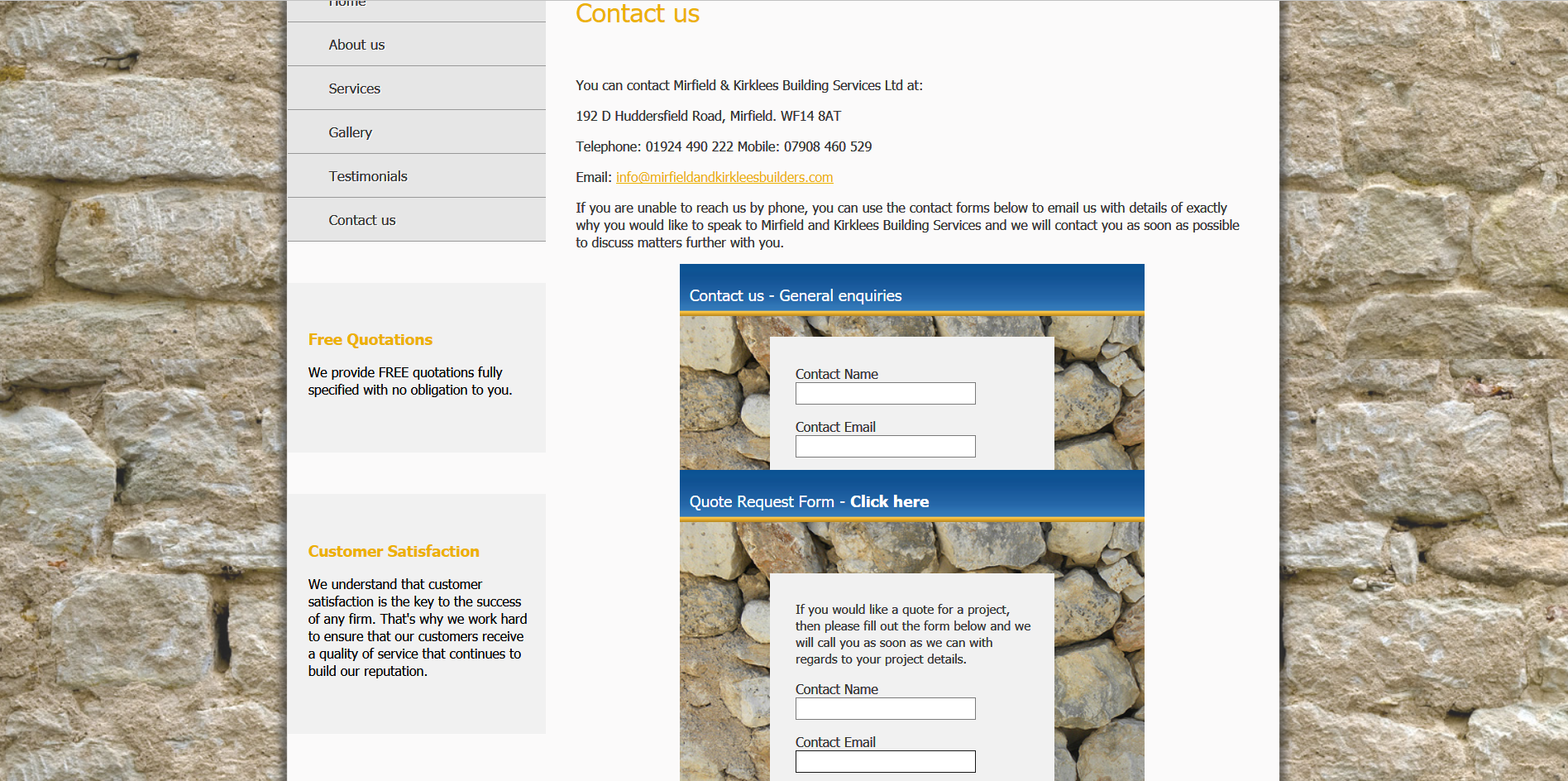The image size is (1568, 781).
Task: Click the telephone number 01924 490 222
Action: pos(689,146)
